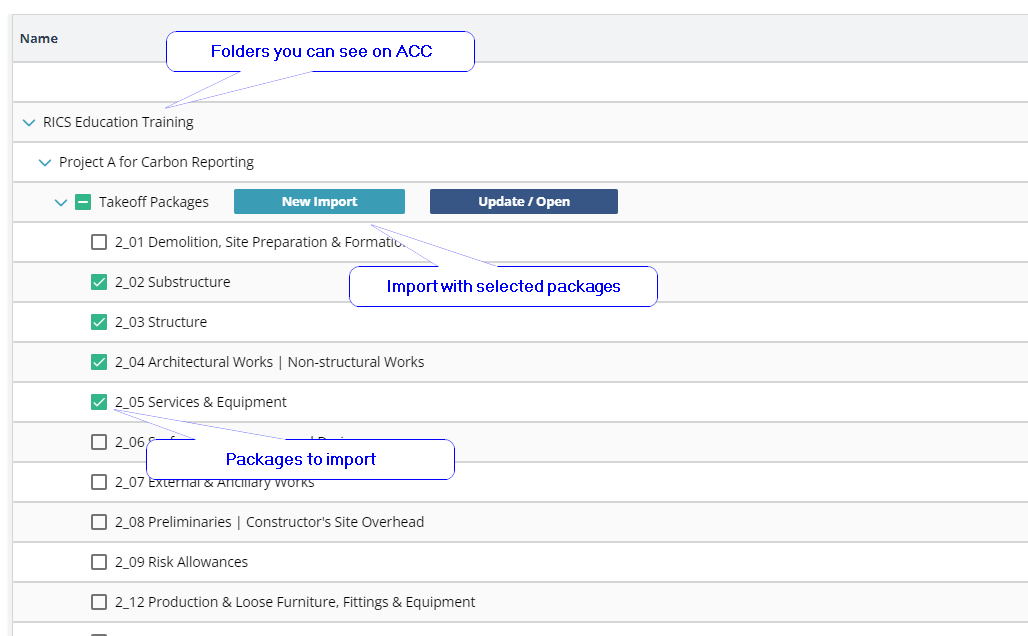The height and width of the screenshot is (636, 1028).
Task: Select the 2_03 Structure row label
Action: click(161, 322)
